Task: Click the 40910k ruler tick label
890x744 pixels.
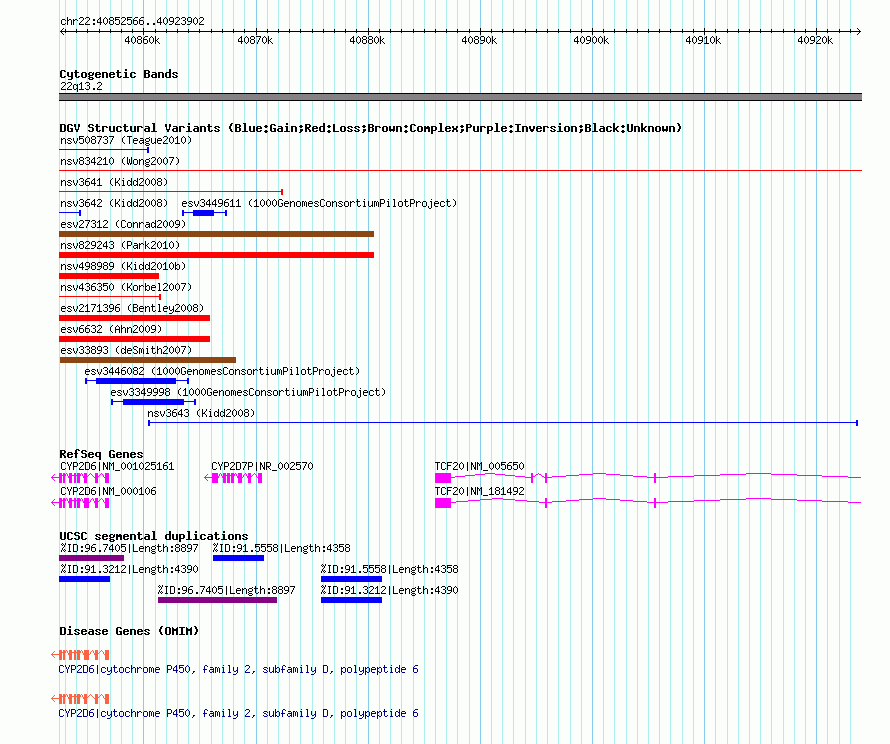Action: click(x=703, y=40)
